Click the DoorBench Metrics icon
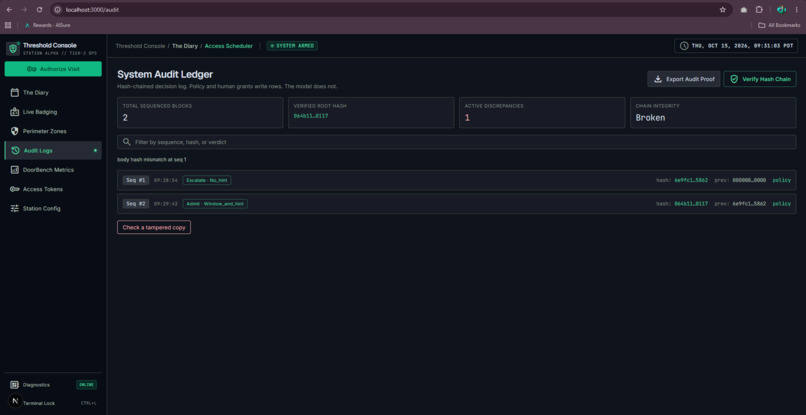The image size is (806, 415). click(14, 170)
